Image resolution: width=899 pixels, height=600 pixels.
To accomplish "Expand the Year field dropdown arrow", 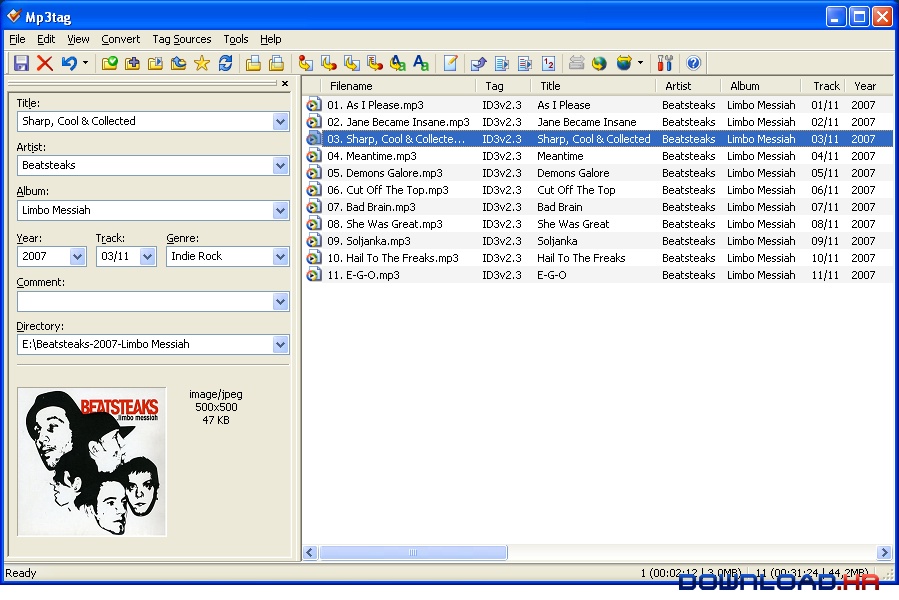I will [77, 256].
